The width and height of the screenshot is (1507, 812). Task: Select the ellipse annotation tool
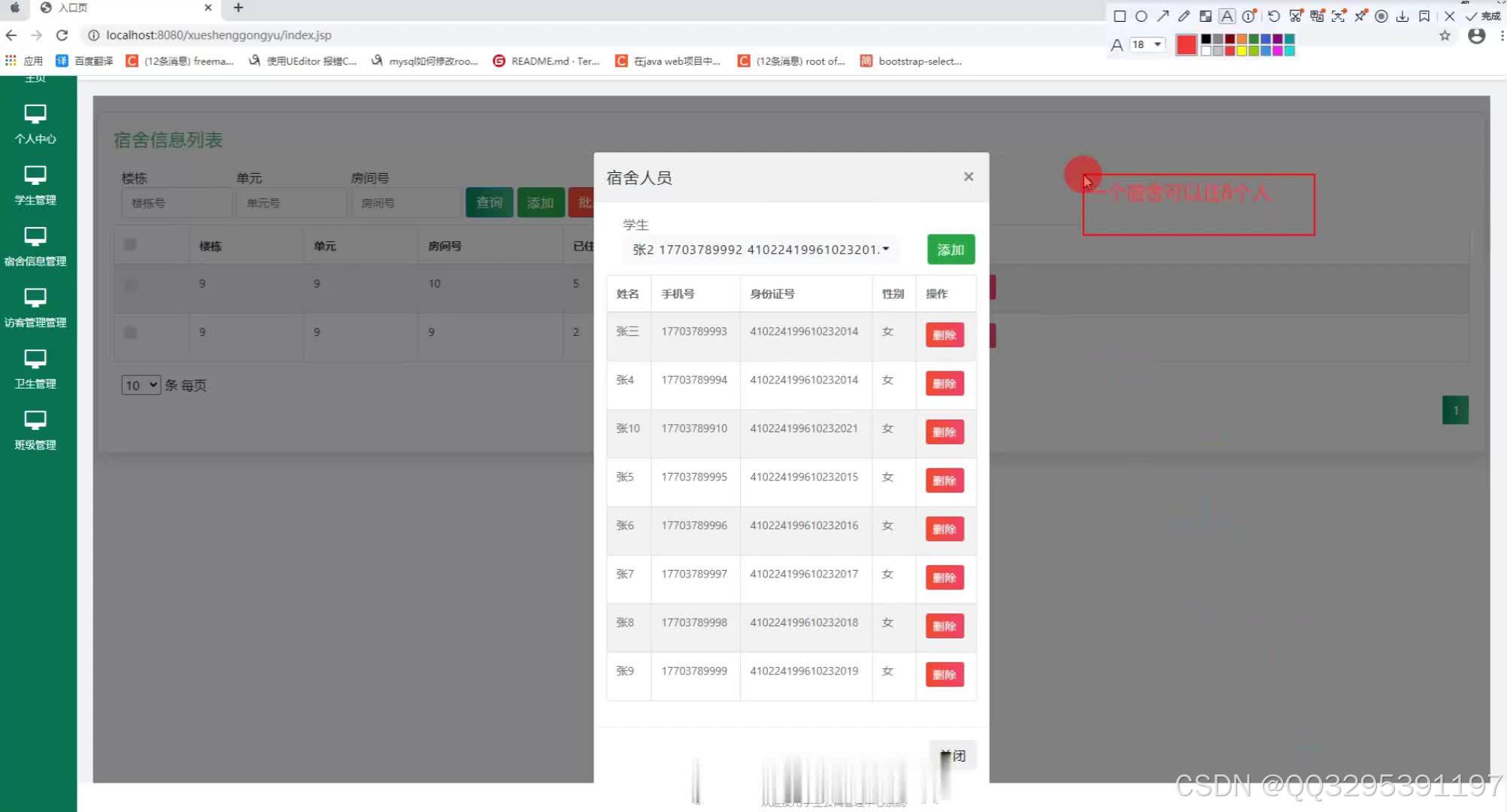pos(1141,16)
